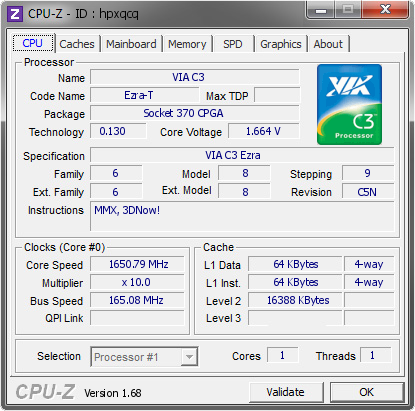Image resolution: width=415 pixels, height=411 pixels.
Task: Click the Name field showing VIA C3
Action: coord(195,77)
